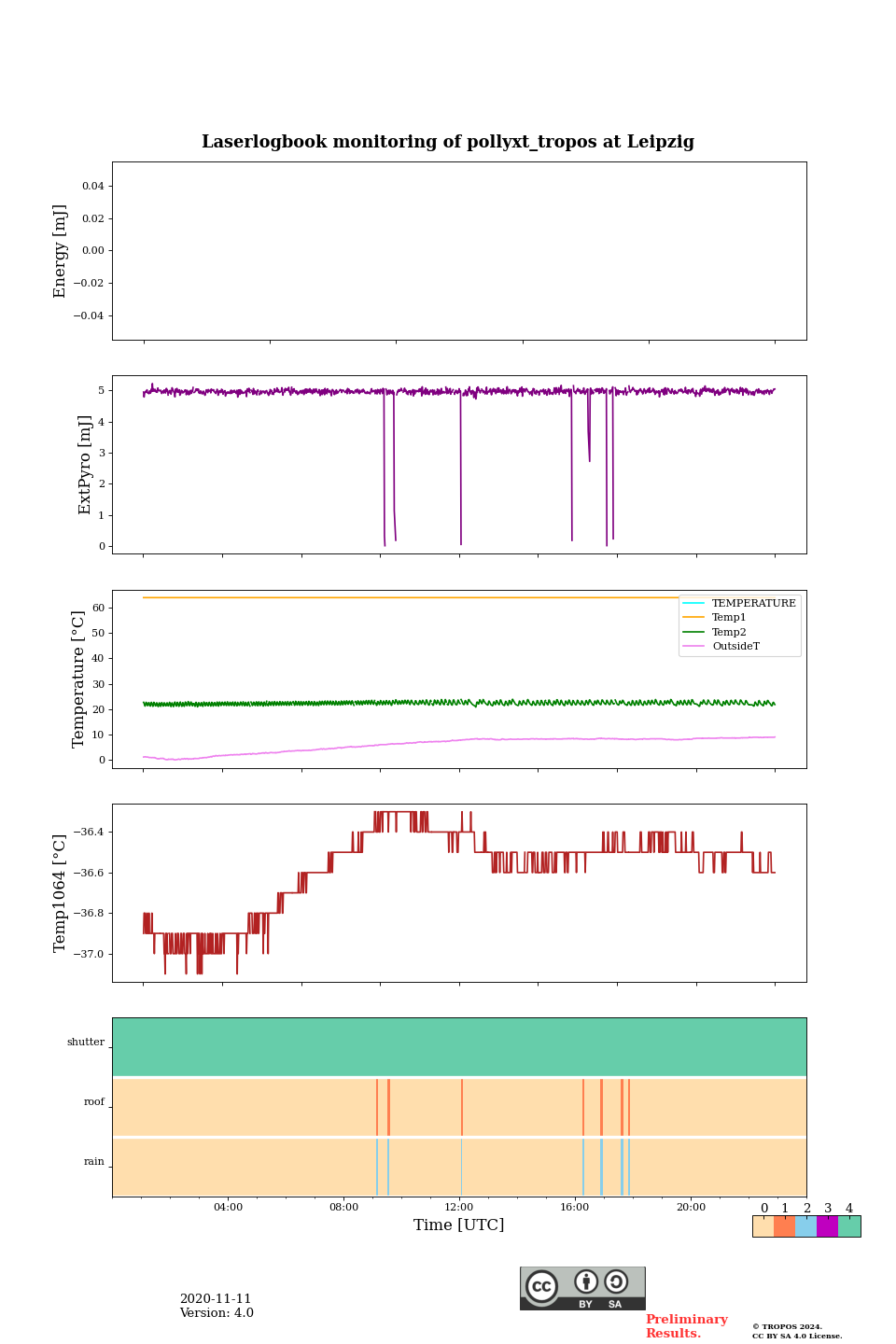Click the Laserlogbook monitoring plot title
This screenshot has height=1344, width=896.
point(448,142)
